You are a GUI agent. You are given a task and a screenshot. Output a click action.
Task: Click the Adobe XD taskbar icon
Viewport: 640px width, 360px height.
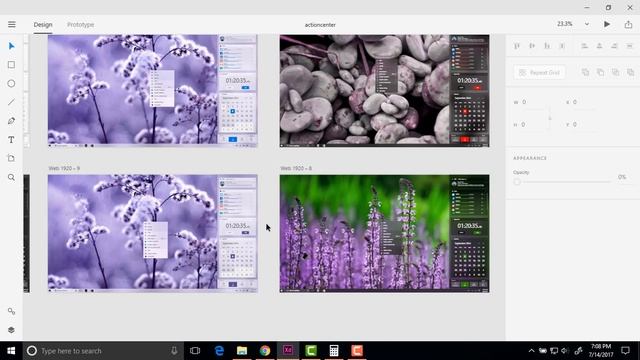coord(288,351)
